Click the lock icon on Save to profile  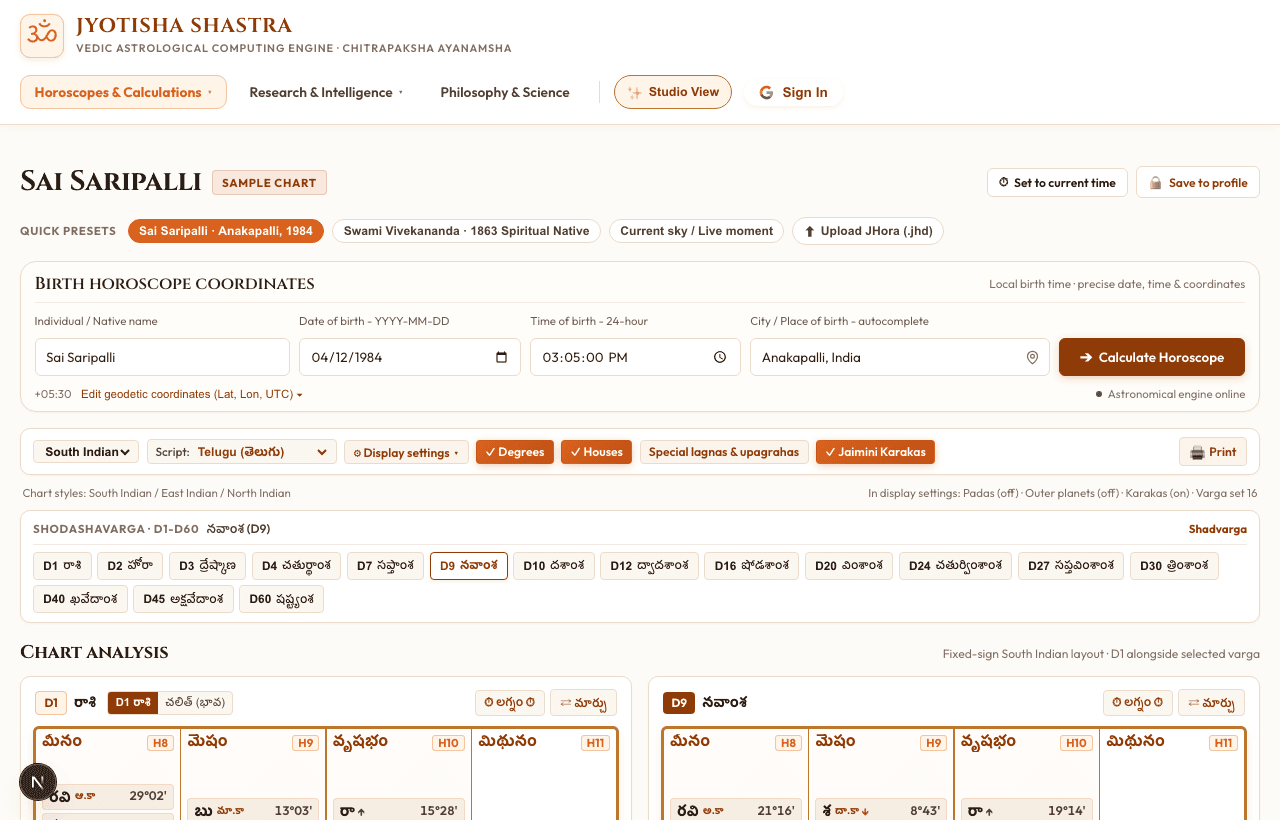[x=1155, y=183]
